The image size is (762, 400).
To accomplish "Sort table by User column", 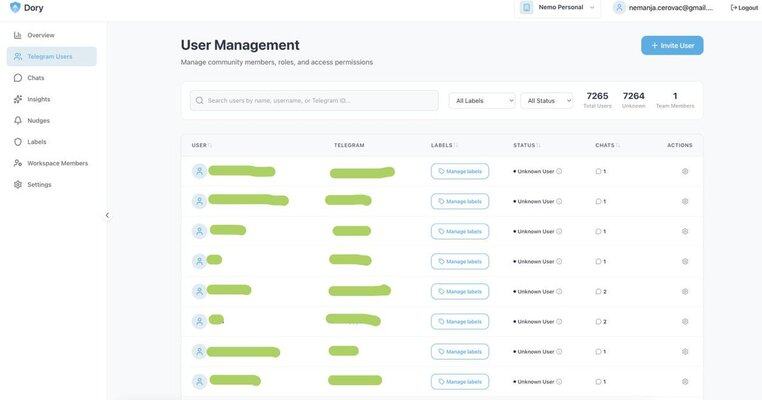I will (x=201, y=145).
